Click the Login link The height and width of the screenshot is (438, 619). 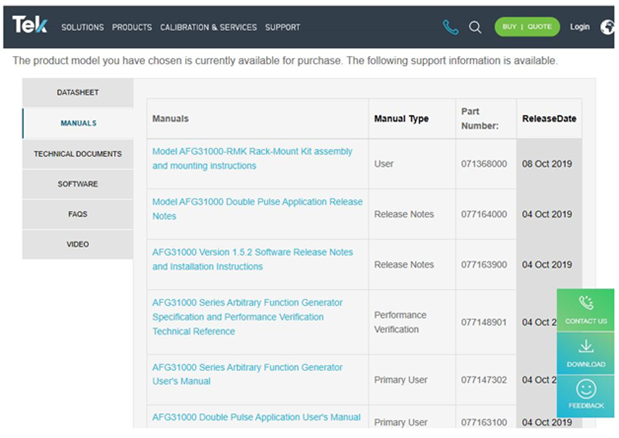579,27
